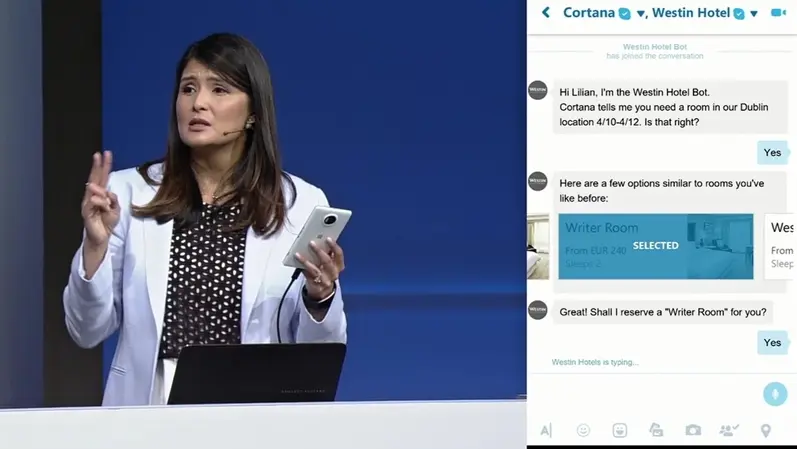Click "Westin Hotels is typing..." status
797x449 pixels.
click(595, 362)
